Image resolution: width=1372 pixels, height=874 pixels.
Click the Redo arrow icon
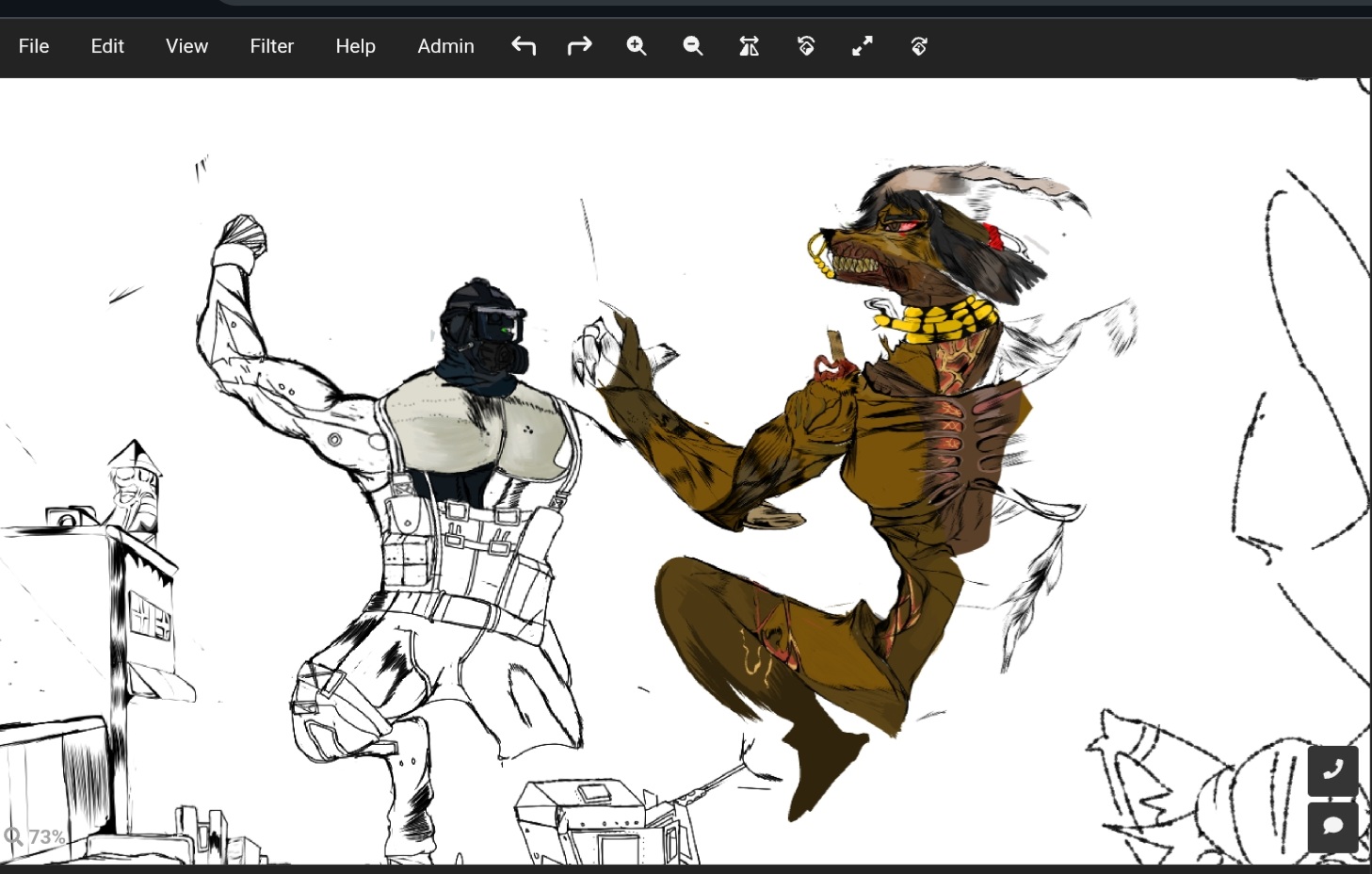pos(580,46)
